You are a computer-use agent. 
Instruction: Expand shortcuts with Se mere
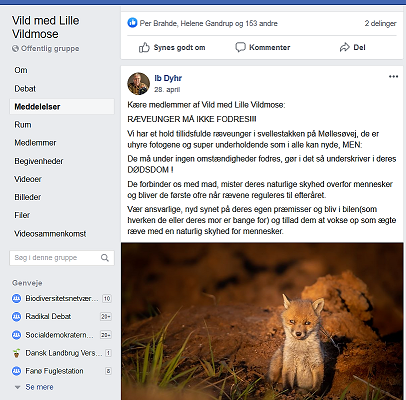[x=39, y=387]
